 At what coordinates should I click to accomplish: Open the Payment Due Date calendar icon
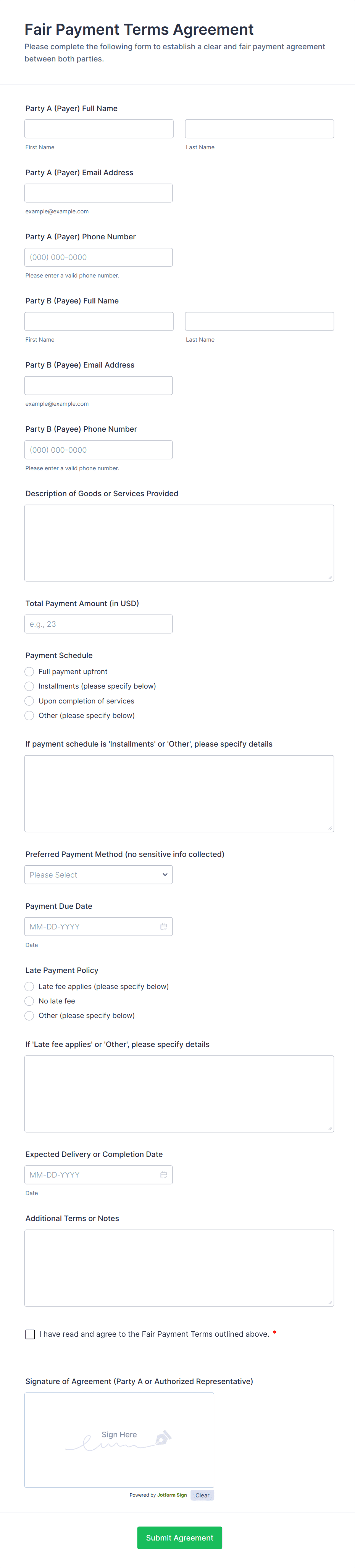click(163, 926)
